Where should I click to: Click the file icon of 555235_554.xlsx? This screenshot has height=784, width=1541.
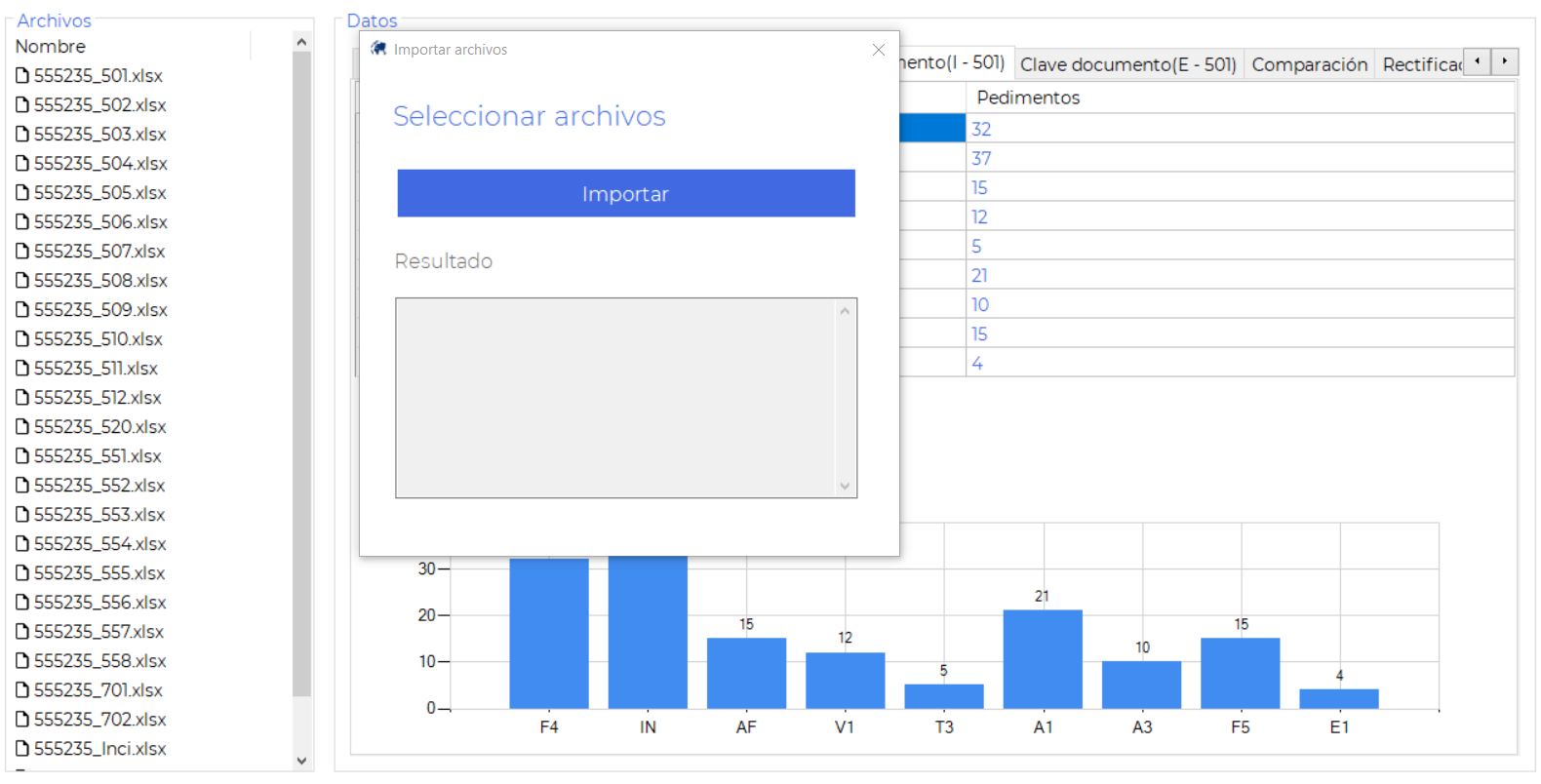pyautogui.click(x=22, y=544)
